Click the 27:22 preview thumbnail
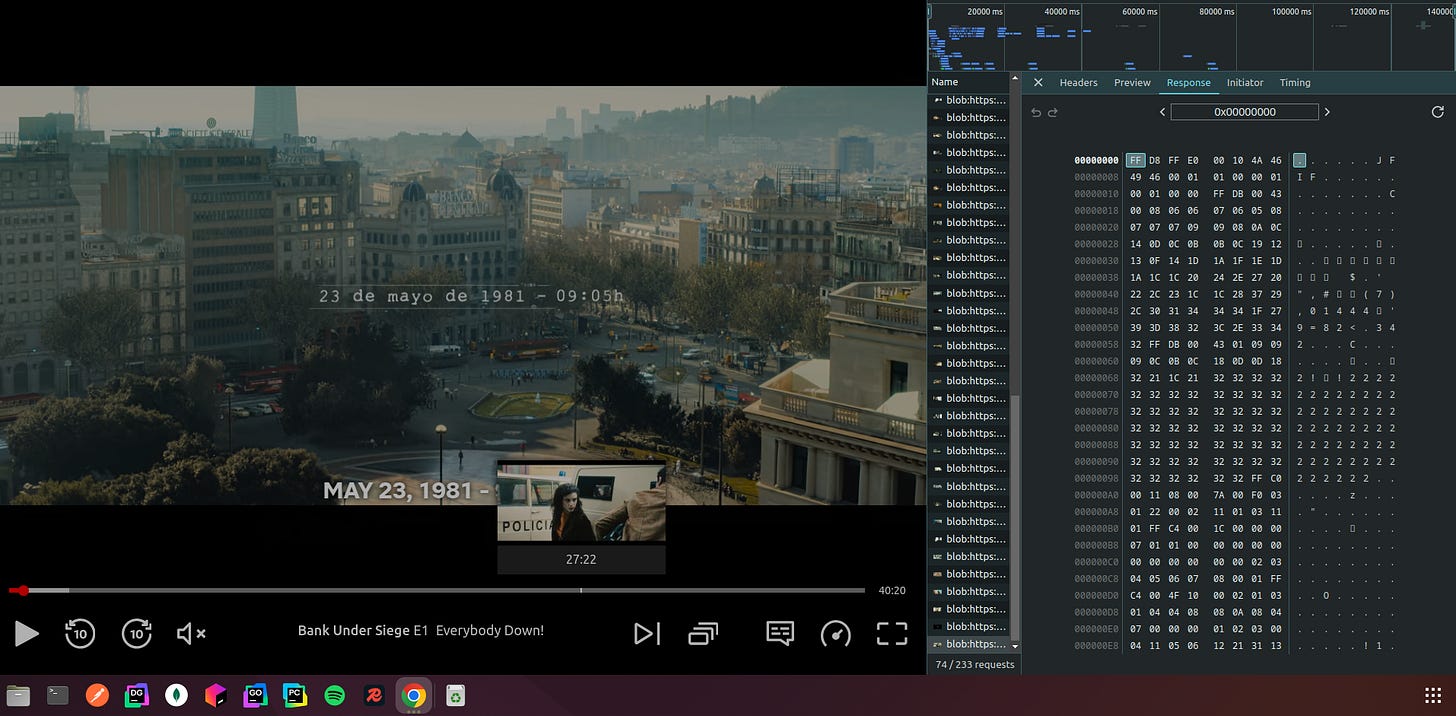This screenshot has height=716, width=1456. (581, 502)
